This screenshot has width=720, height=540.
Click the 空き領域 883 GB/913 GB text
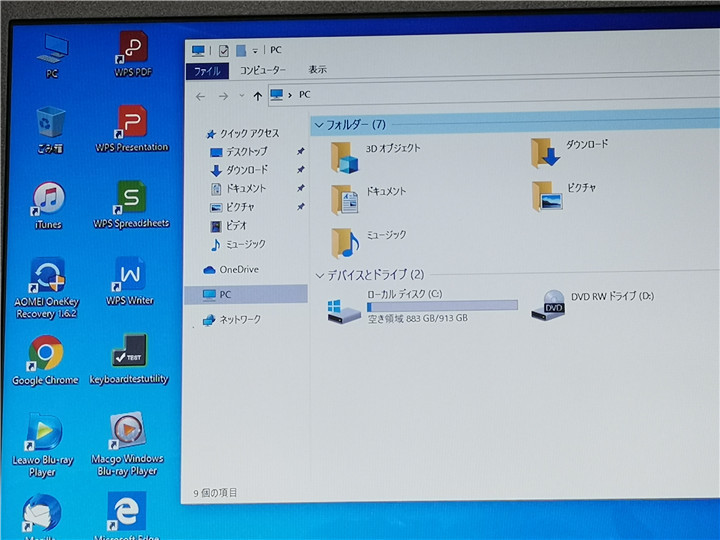(x=417, y=318)
